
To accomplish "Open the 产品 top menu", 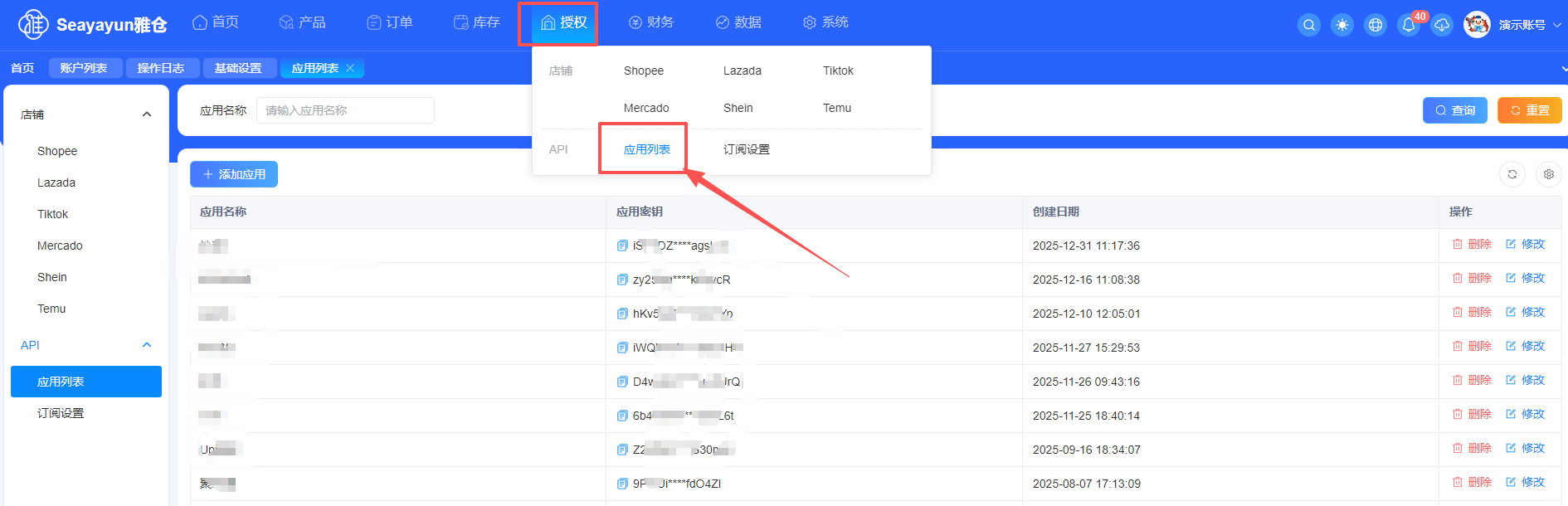I will tap(303, 22).
